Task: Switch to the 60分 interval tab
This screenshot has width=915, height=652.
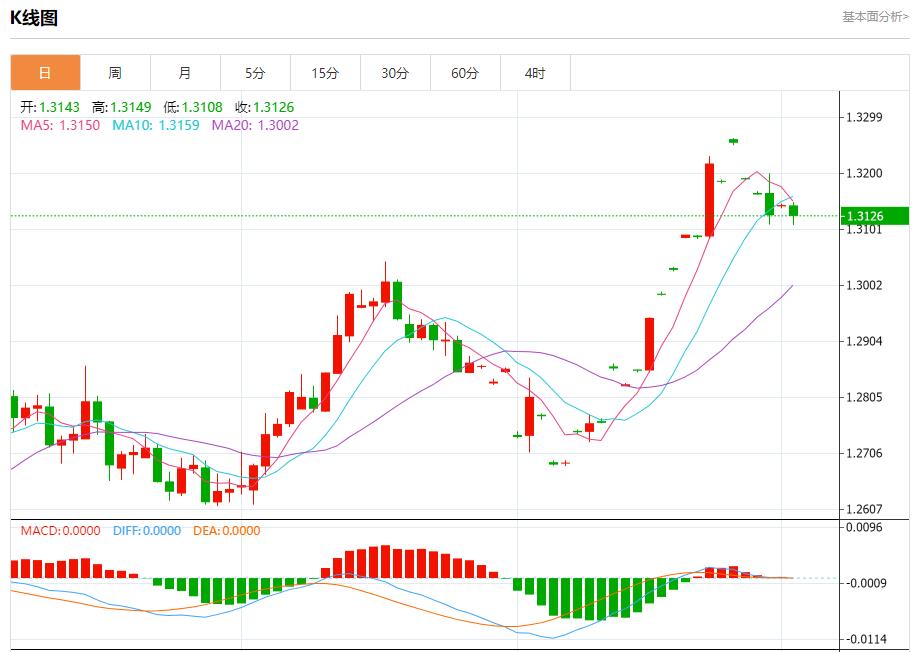Action: tap(465, 73)
